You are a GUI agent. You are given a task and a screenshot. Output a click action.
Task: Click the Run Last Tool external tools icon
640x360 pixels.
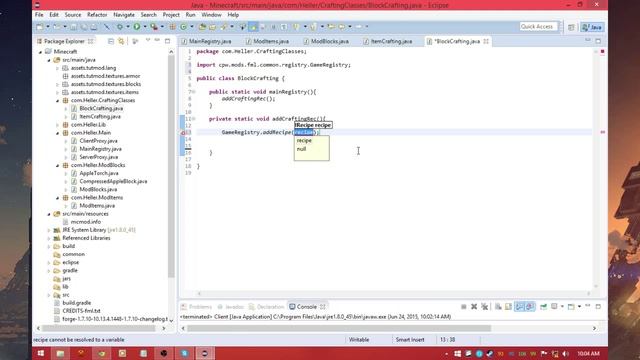153,27
